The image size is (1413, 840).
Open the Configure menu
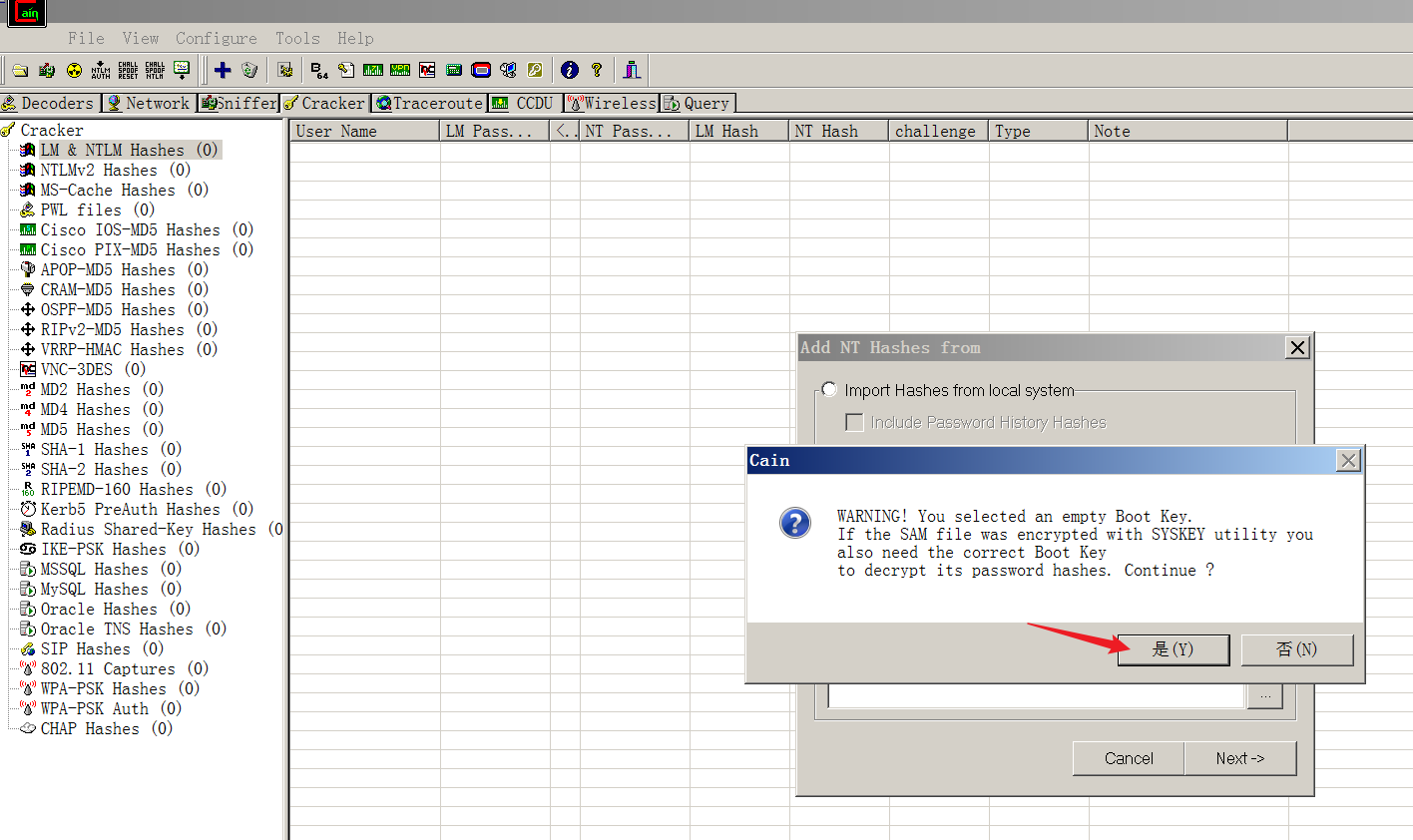(217, 38)
